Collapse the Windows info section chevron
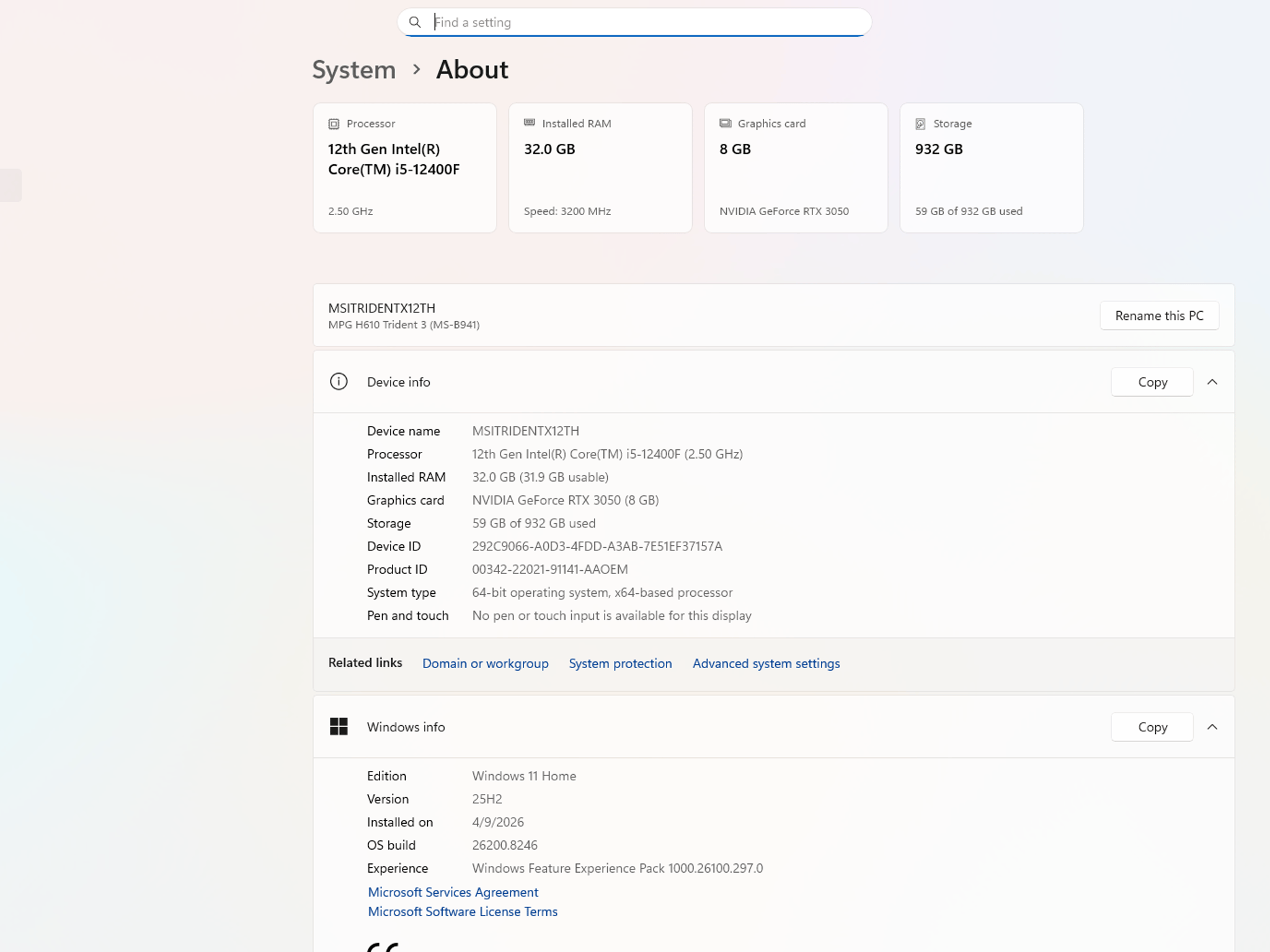Screen dimensions: 1270x952 pyautogui.click(x=1212, y=726)
